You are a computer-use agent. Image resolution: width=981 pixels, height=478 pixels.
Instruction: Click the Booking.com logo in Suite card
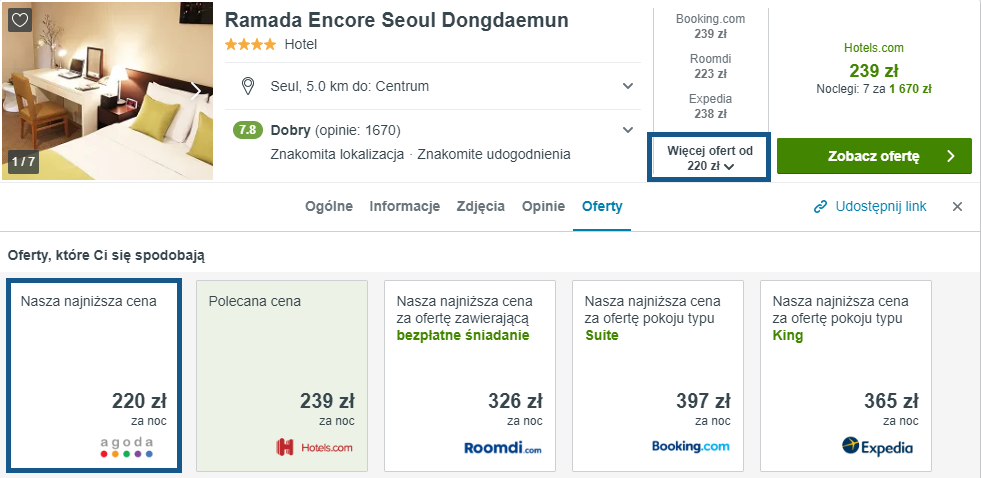pos(691,446)
